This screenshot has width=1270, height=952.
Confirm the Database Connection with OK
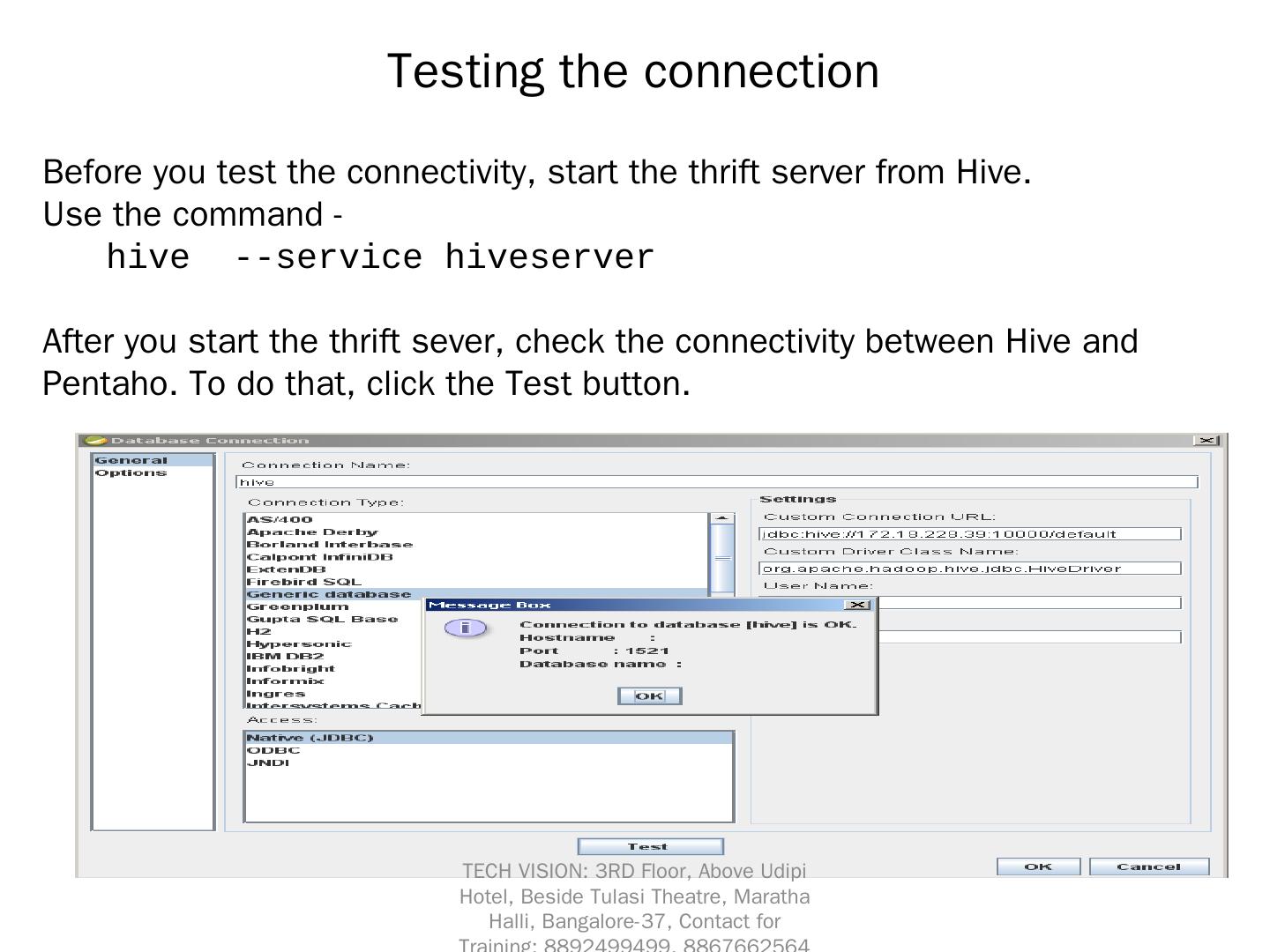(x=1038, y=866)
